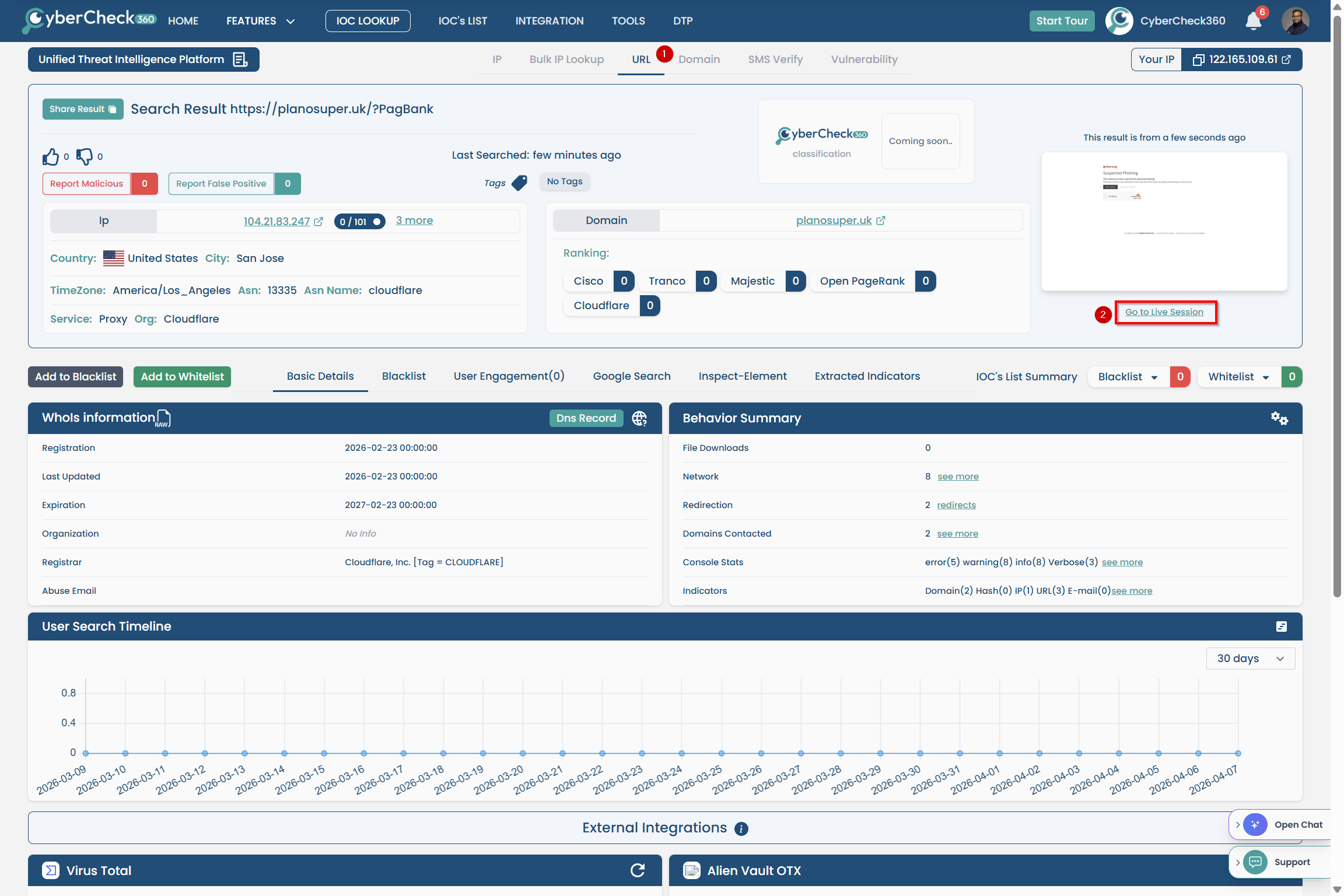Viewport: 1344px width, 896px height.
Task: Click the 2026-04-07 point on timeline chart
Action: coord(1238,753)
